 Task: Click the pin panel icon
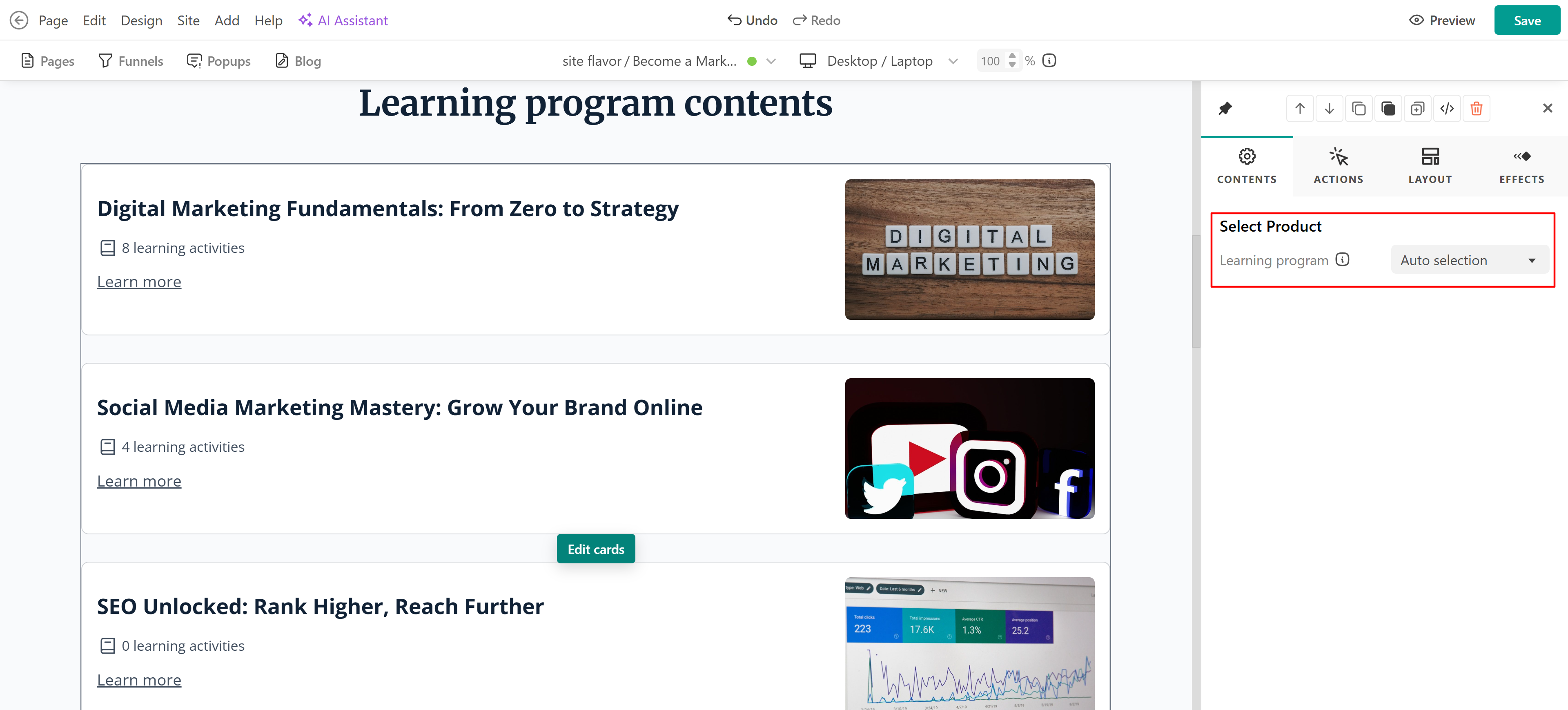click(1225, 108)
